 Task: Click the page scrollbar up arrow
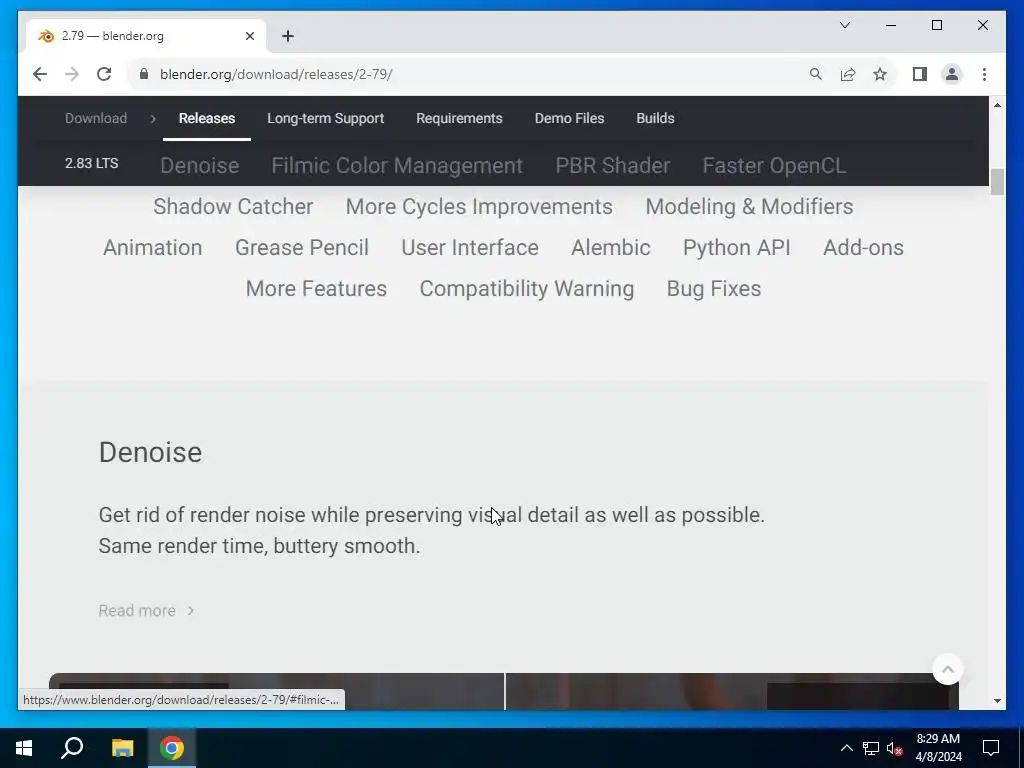(x=997, y=105)
